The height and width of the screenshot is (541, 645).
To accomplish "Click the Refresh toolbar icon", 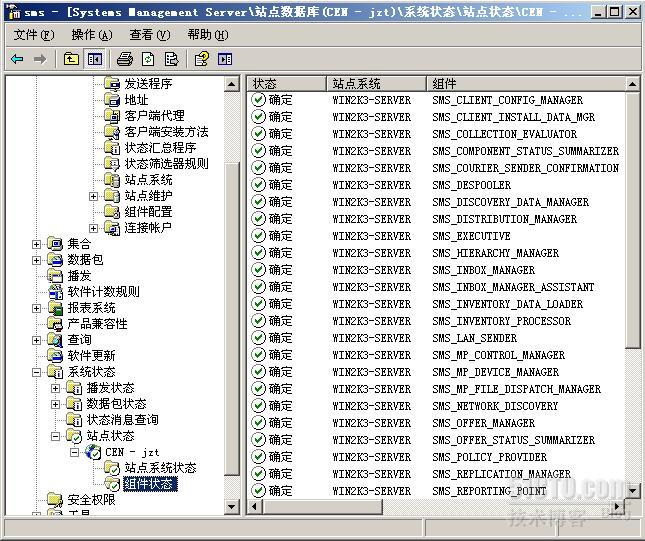I will pyautogui.click(x=148, y=59).
